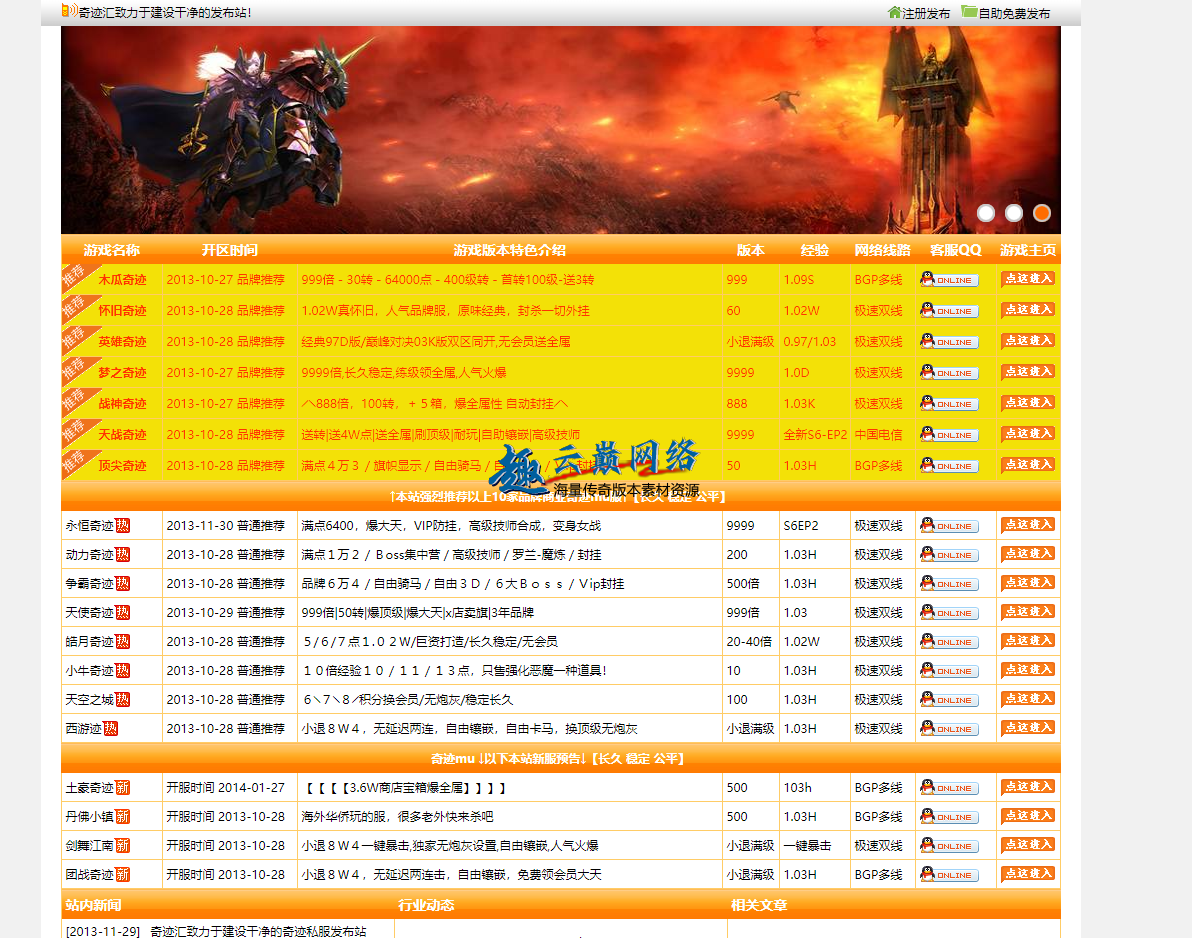Open QQ online chat for 怀旧奇迹
The height and width of the screenshot is (938, 1192).
click(949, 311)
